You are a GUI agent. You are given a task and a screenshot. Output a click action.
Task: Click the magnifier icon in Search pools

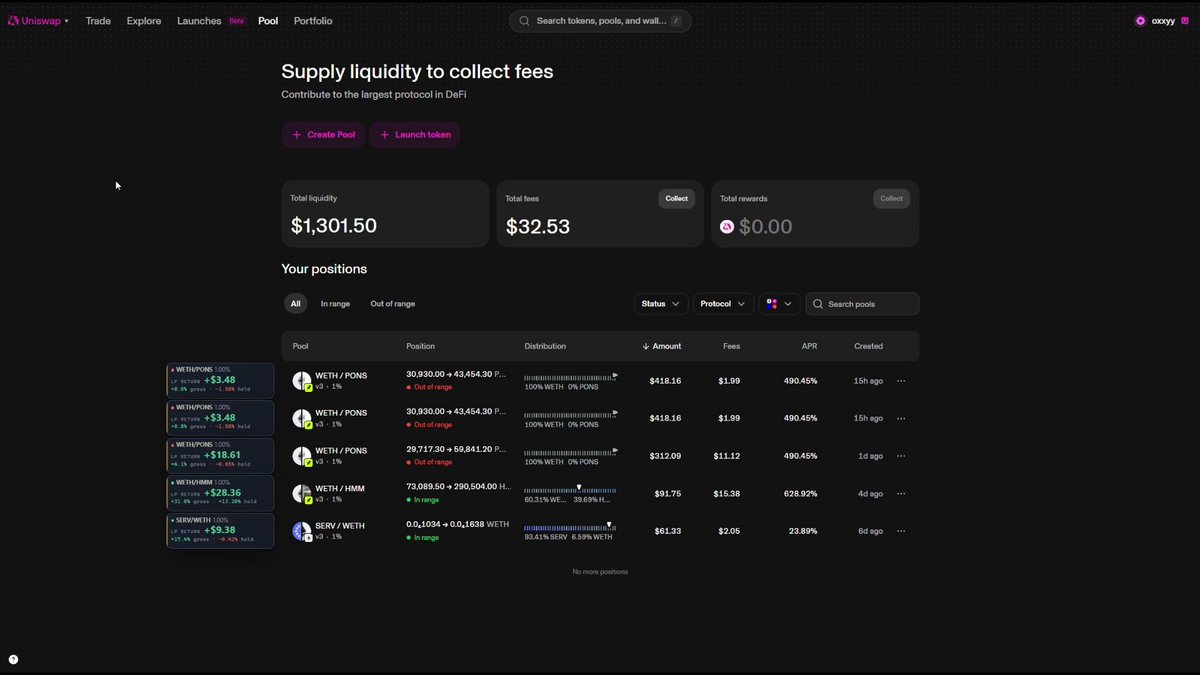819,304
